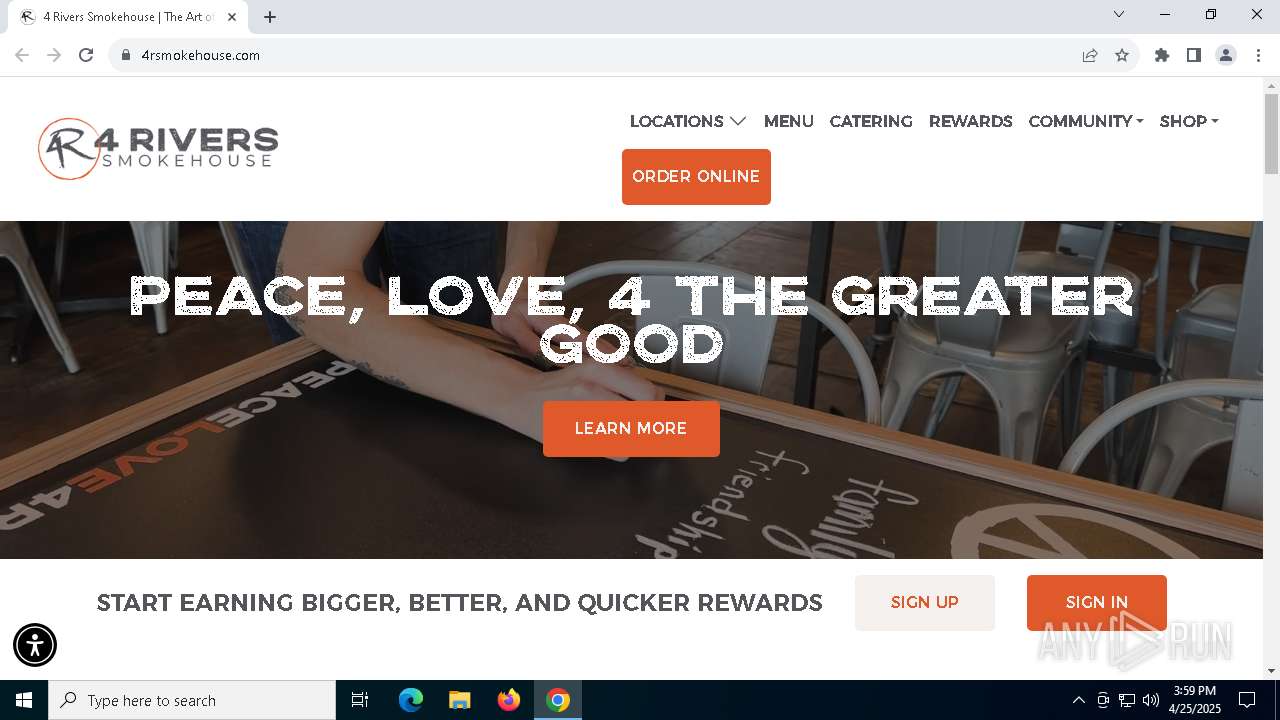Open the Menu navigation item
1280x720 pixels.
788,121
